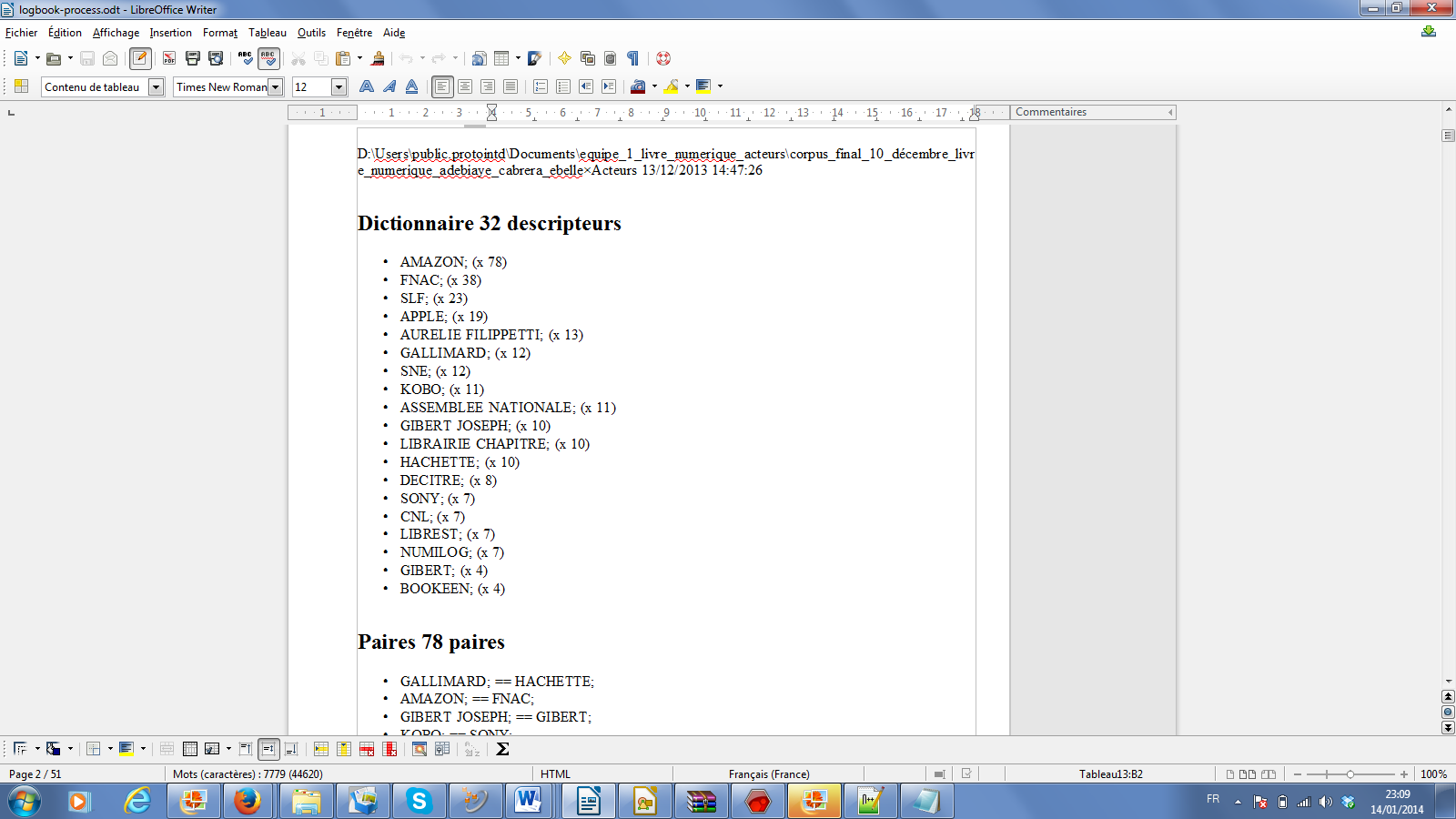
Task: Export directly as PDF
Action: point(169,58)
